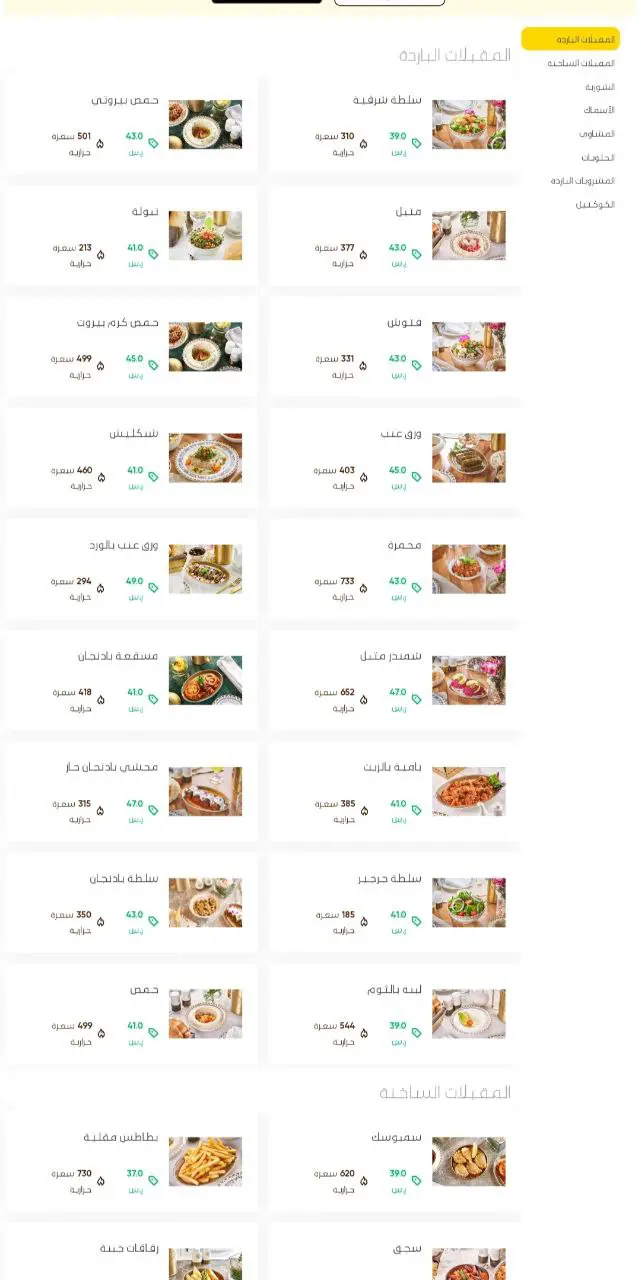Select the highlighted المقبلات الباردة category
Image resolution: width=641 pixels, height=1280 pixels.
tap(570, 39)
